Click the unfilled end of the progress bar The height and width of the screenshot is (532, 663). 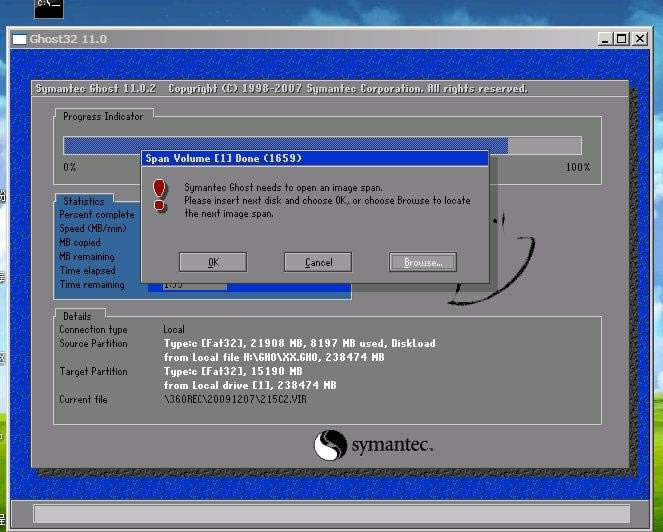545,145
